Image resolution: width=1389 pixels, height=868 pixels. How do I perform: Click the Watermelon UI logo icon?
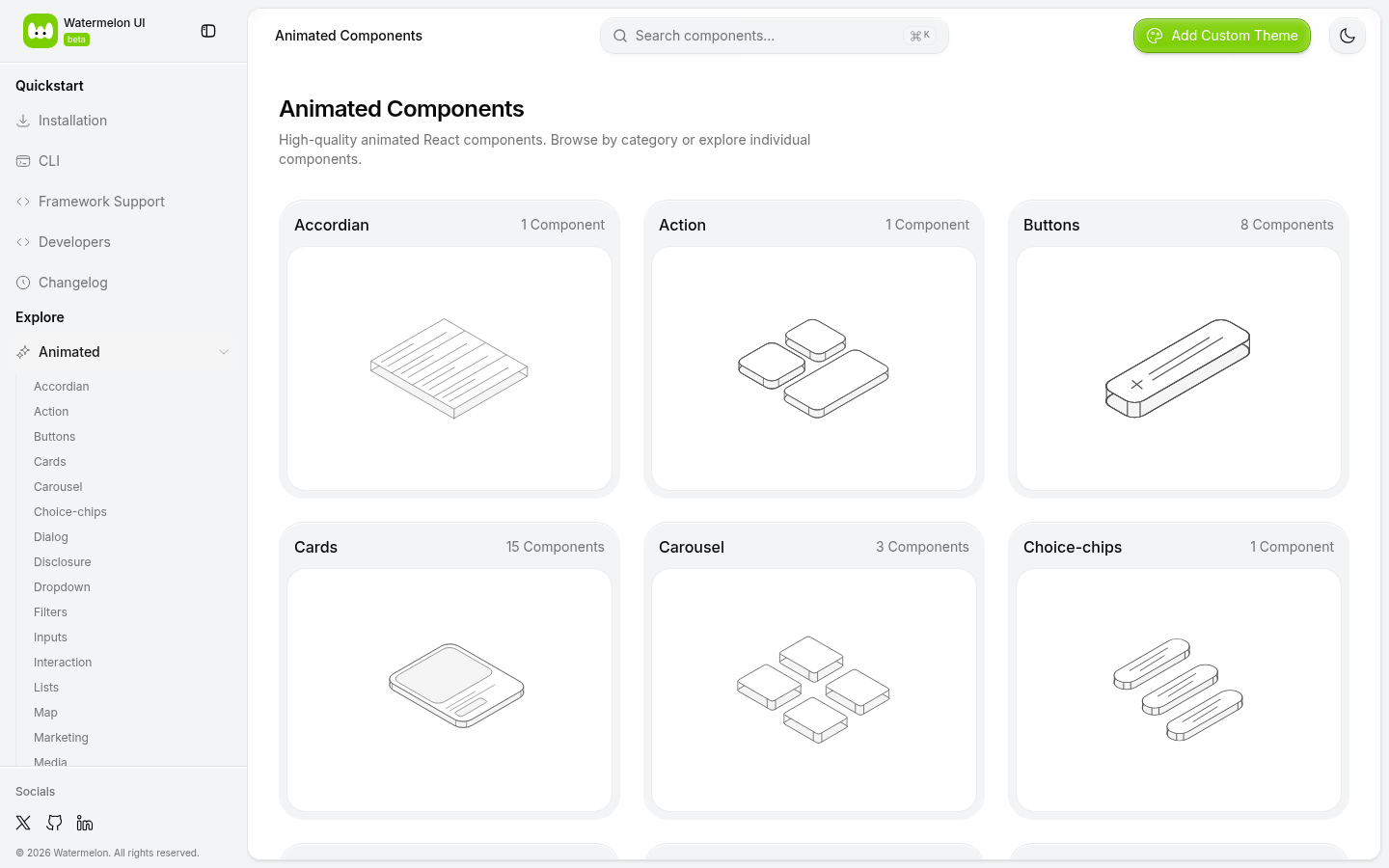(41, 31)
